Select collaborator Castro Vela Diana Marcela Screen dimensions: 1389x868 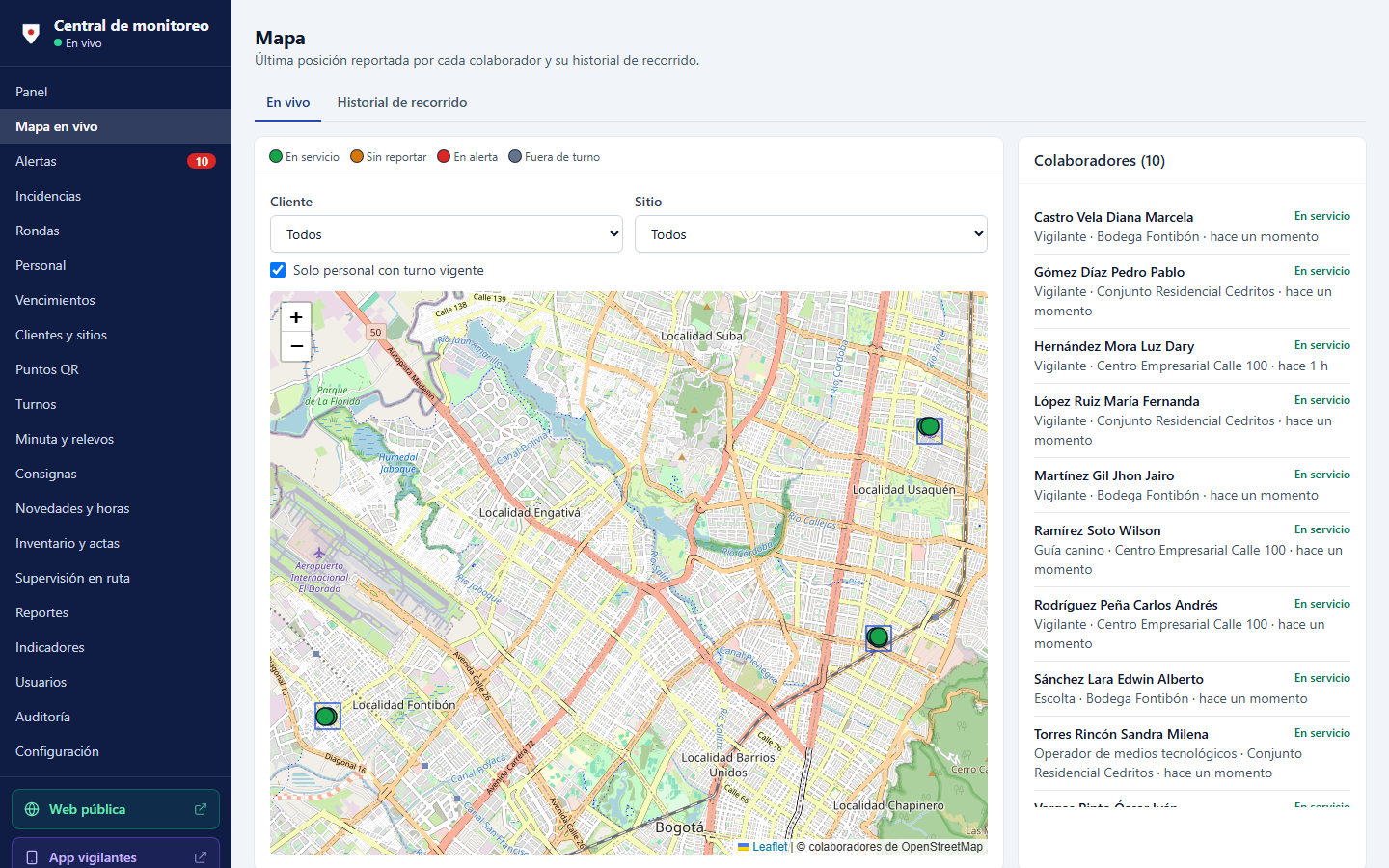coord(1192,227)
